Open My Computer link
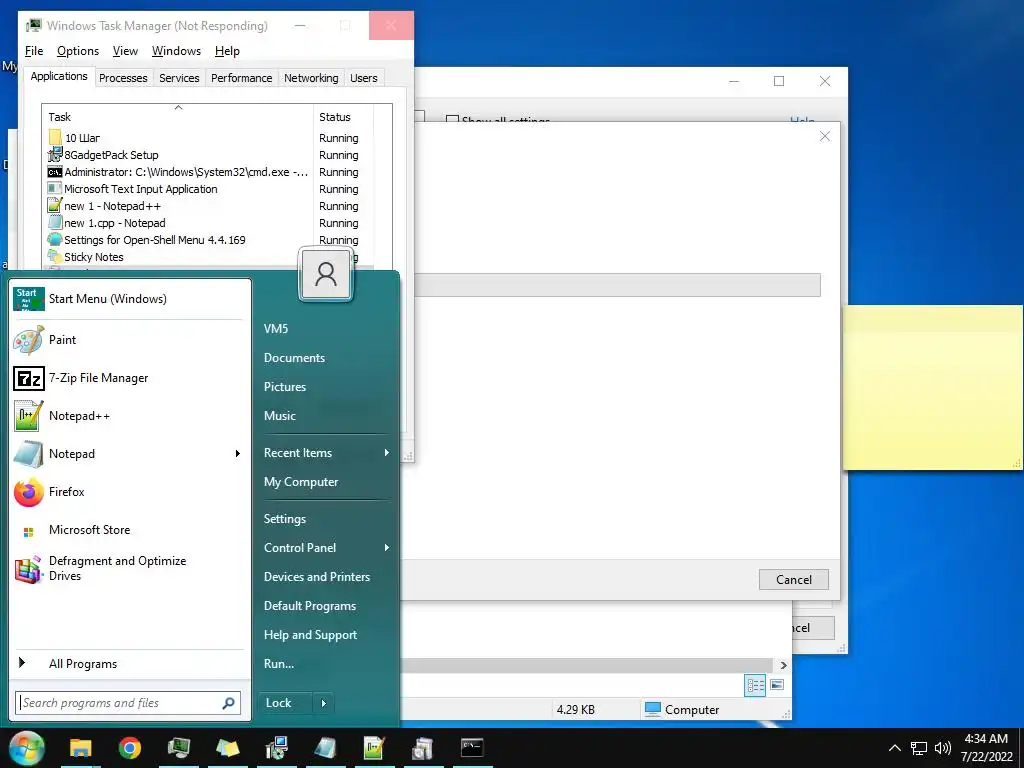The image size is (1024, 768). click(x=301, y=482)
